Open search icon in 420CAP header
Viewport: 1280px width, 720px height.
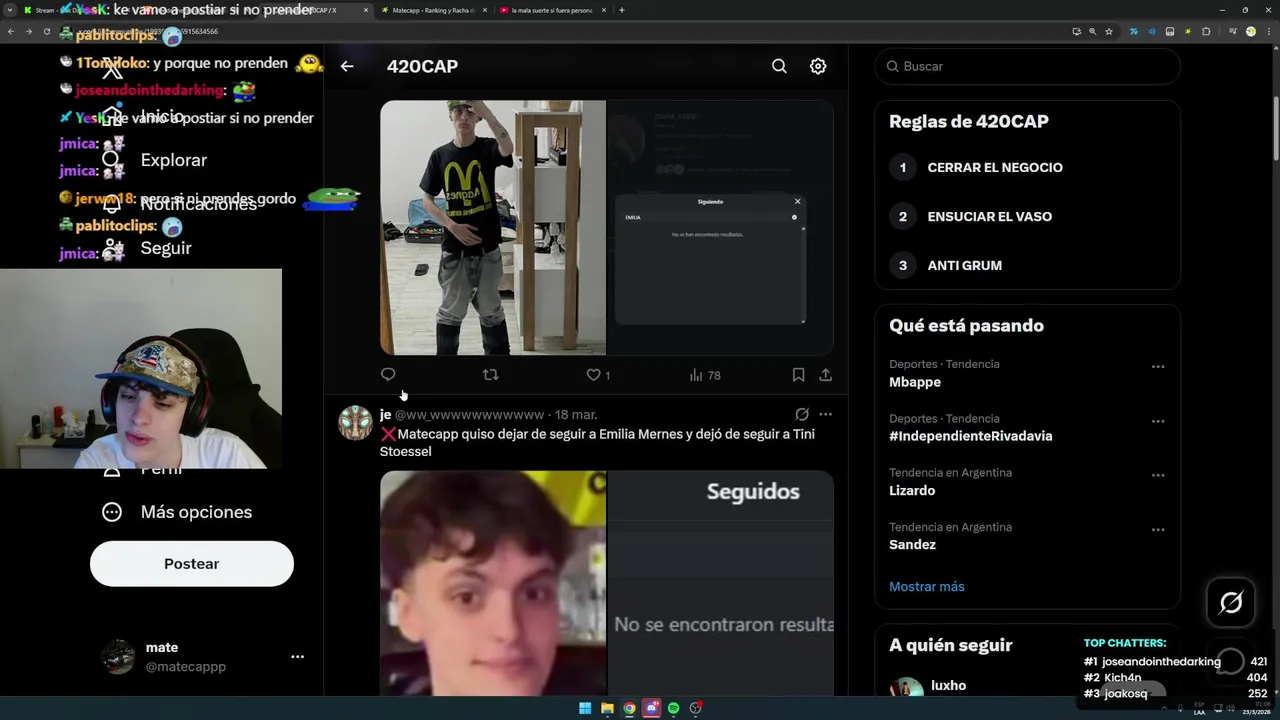(779, 66)
